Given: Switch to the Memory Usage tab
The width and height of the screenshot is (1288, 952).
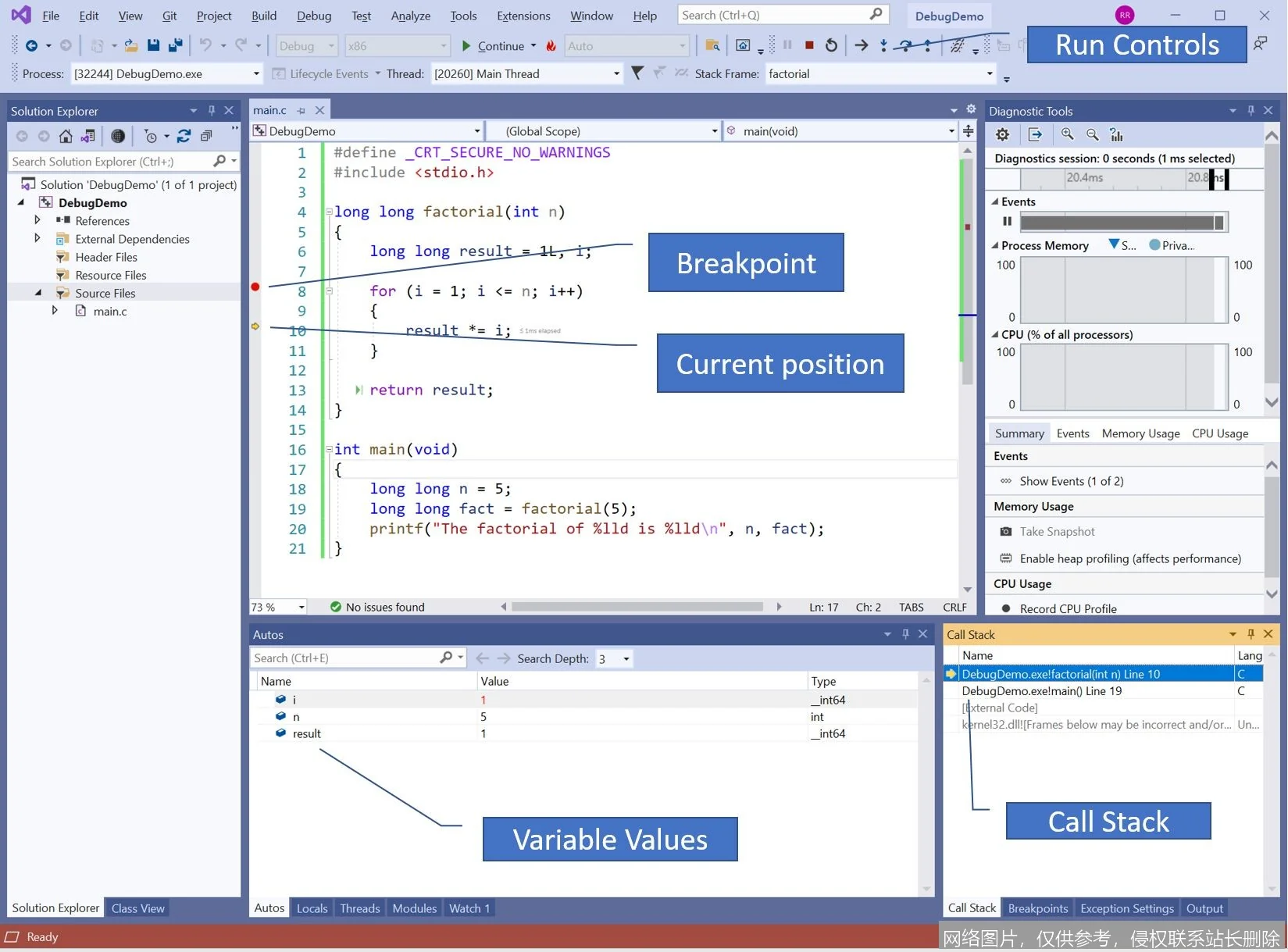Looking at the screenshot, I should [1140, 433].
